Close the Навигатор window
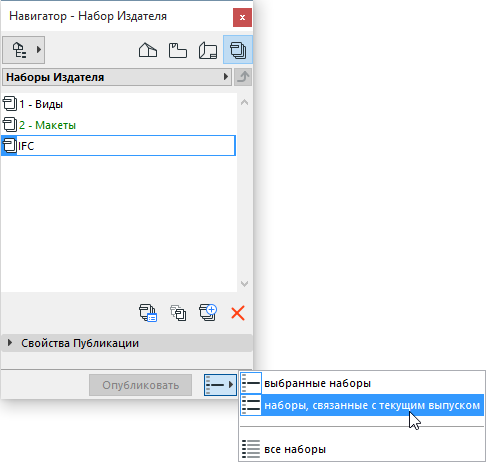The height and width of the screenshot is (462, 486). pyautogui.click(x=242, y=17)
